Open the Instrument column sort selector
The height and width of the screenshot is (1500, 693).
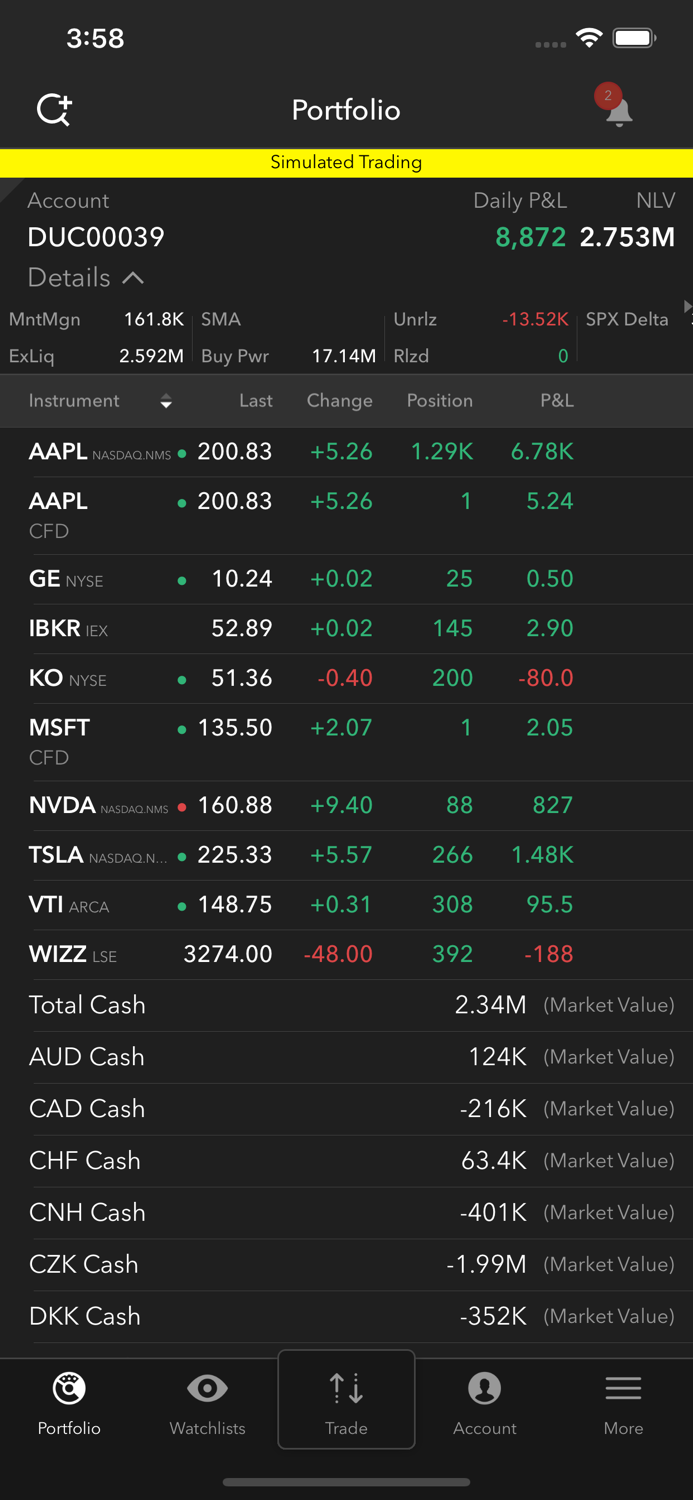[166, 401]
